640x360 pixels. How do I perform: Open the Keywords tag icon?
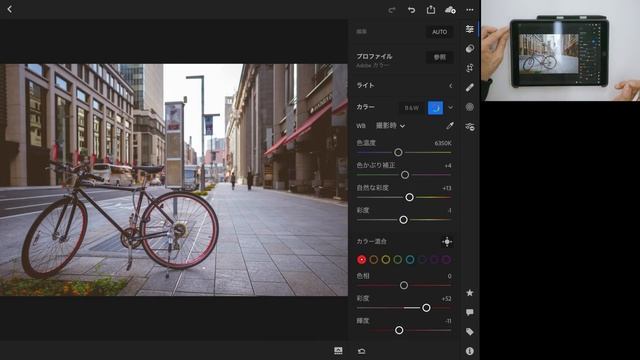[470, 331]
